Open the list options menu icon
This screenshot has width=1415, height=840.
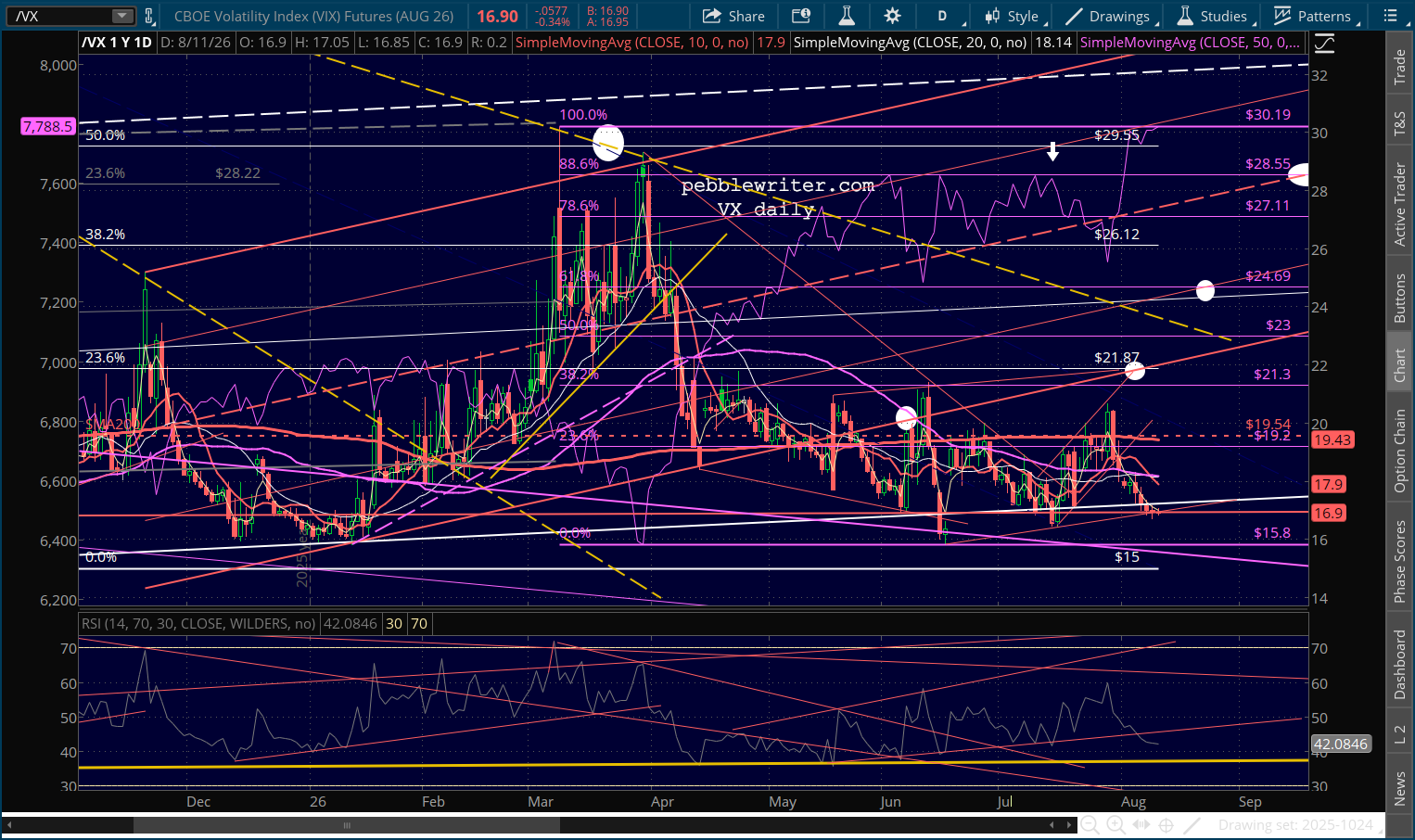(x=1390, y=16)
